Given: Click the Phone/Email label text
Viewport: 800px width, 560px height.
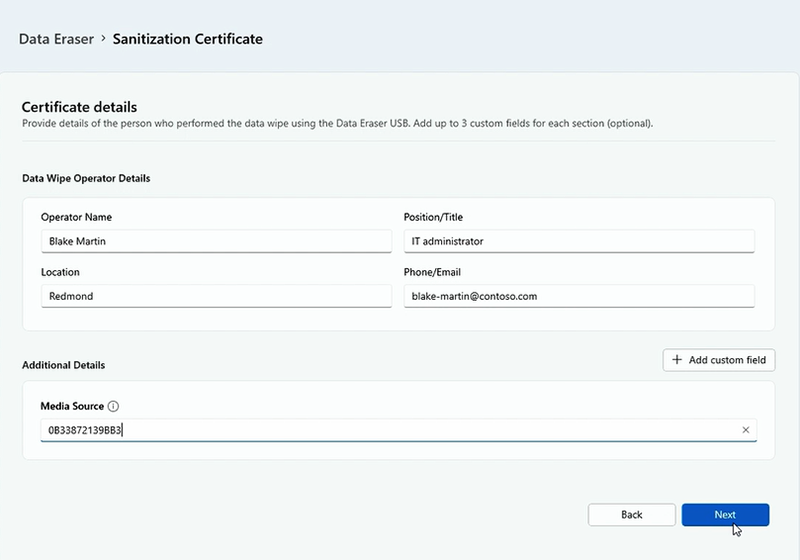Looking at the screenshot, I should click(x=432, y=272).
